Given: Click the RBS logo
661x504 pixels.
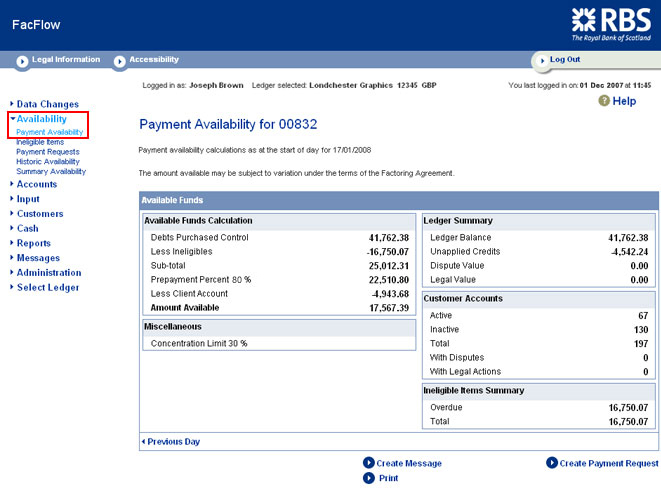Looking at the screenshot, I should (x=611, y=23).
